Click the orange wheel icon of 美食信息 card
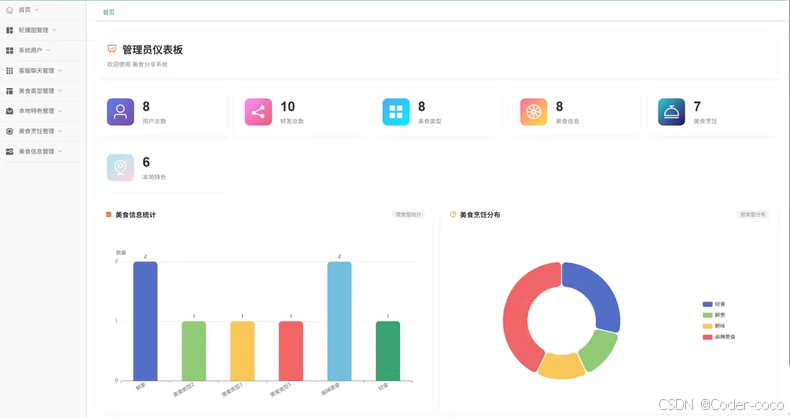 click(534, 112)
